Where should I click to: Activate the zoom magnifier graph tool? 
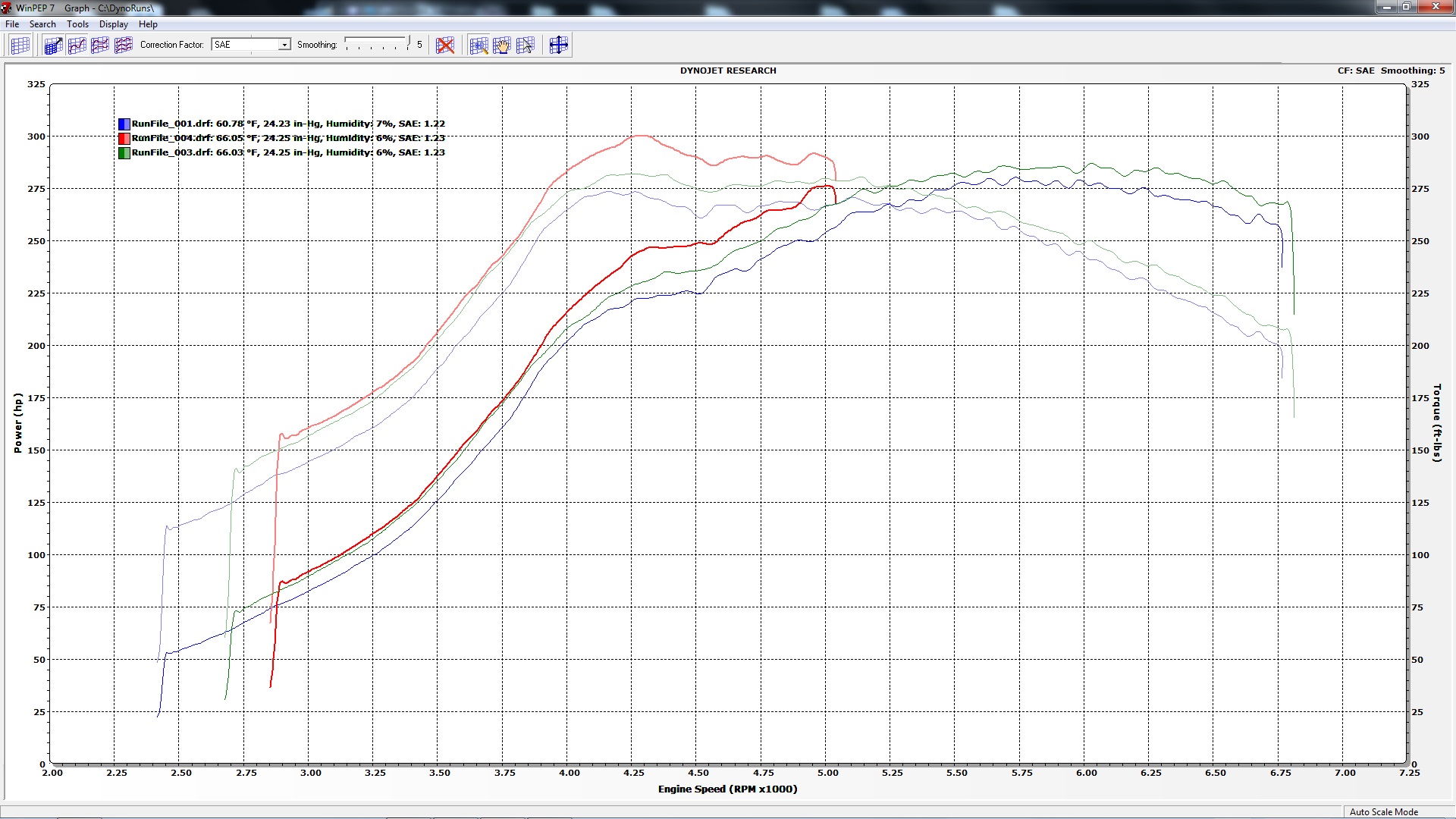pos(479,45)
